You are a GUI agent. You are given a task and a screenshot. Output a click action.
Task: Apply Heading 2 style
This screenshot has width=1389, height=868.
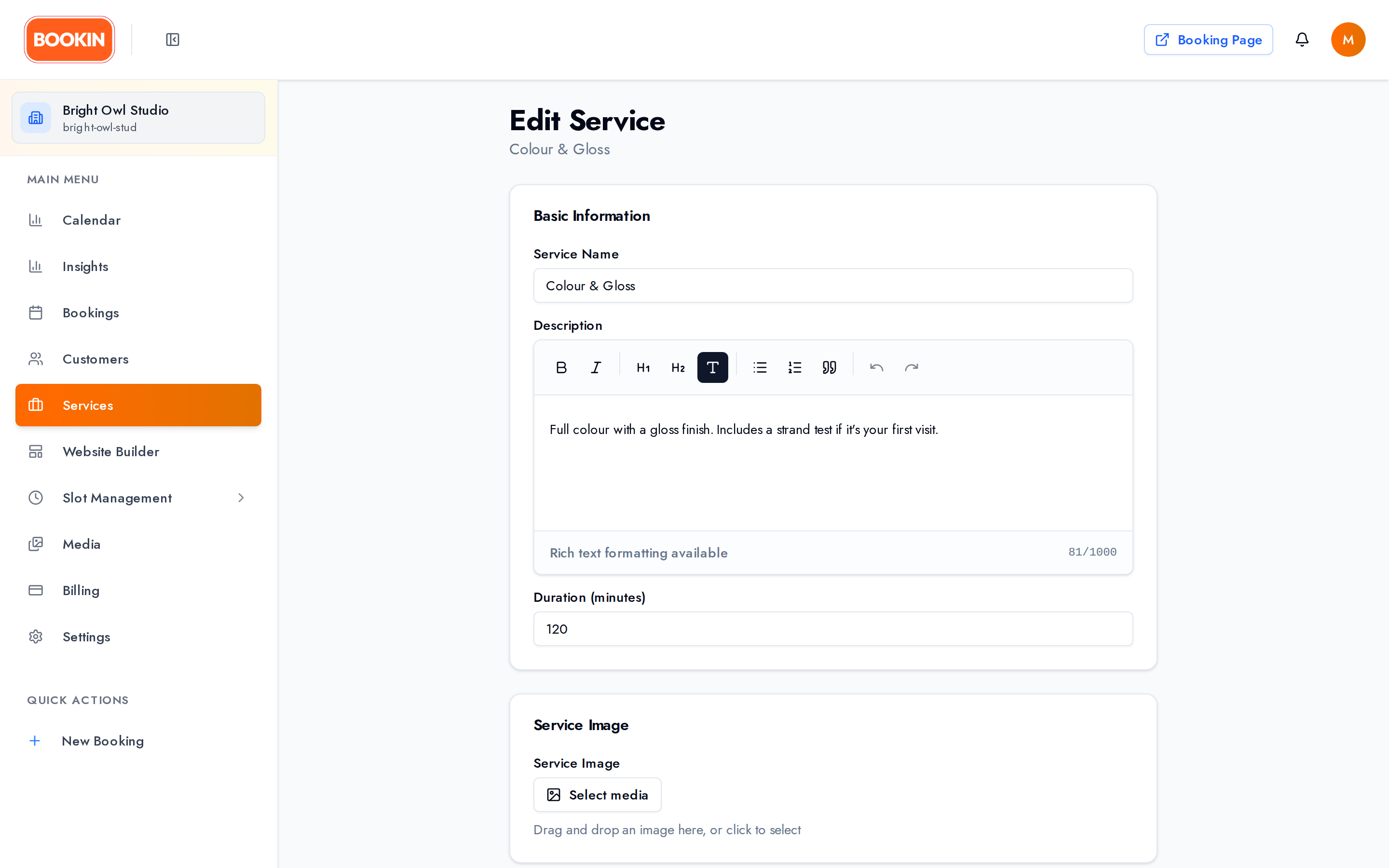pyautogui.click(x=678, y=367)
